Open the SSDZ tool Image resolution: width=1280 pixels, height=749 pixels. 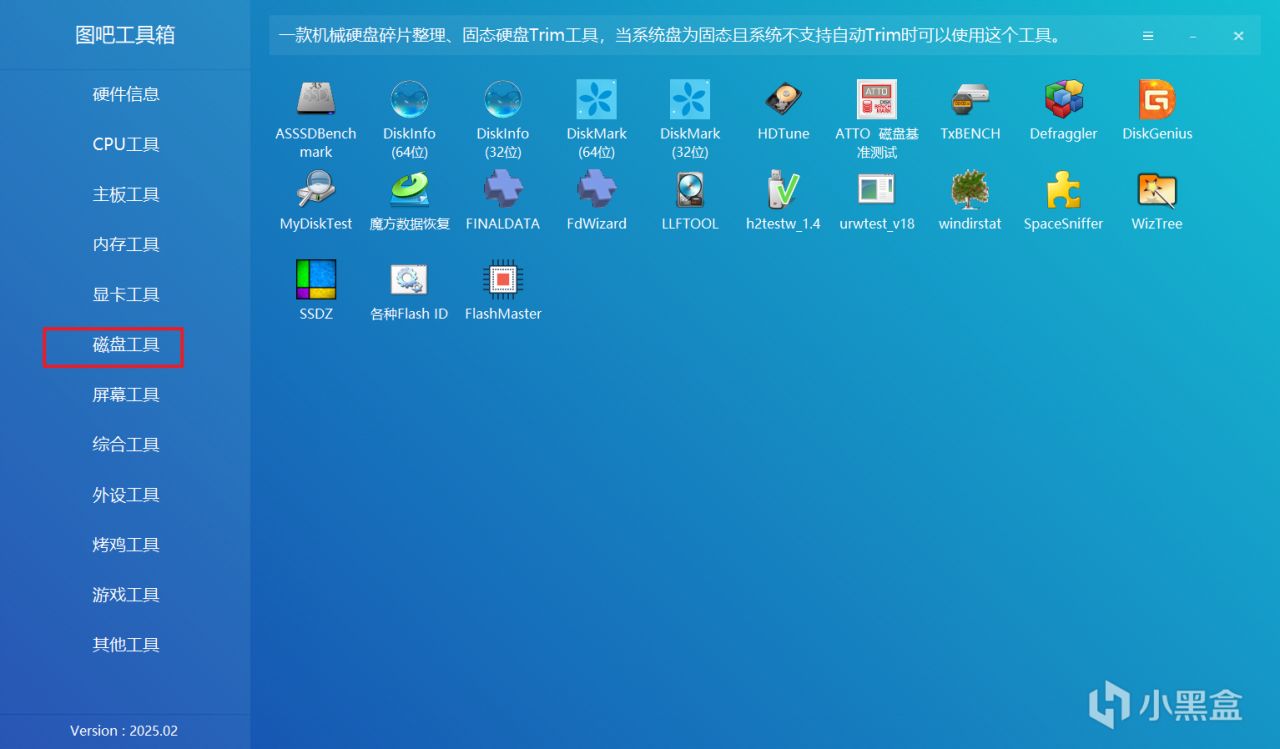pyautogui.click(x=316, y=291)
